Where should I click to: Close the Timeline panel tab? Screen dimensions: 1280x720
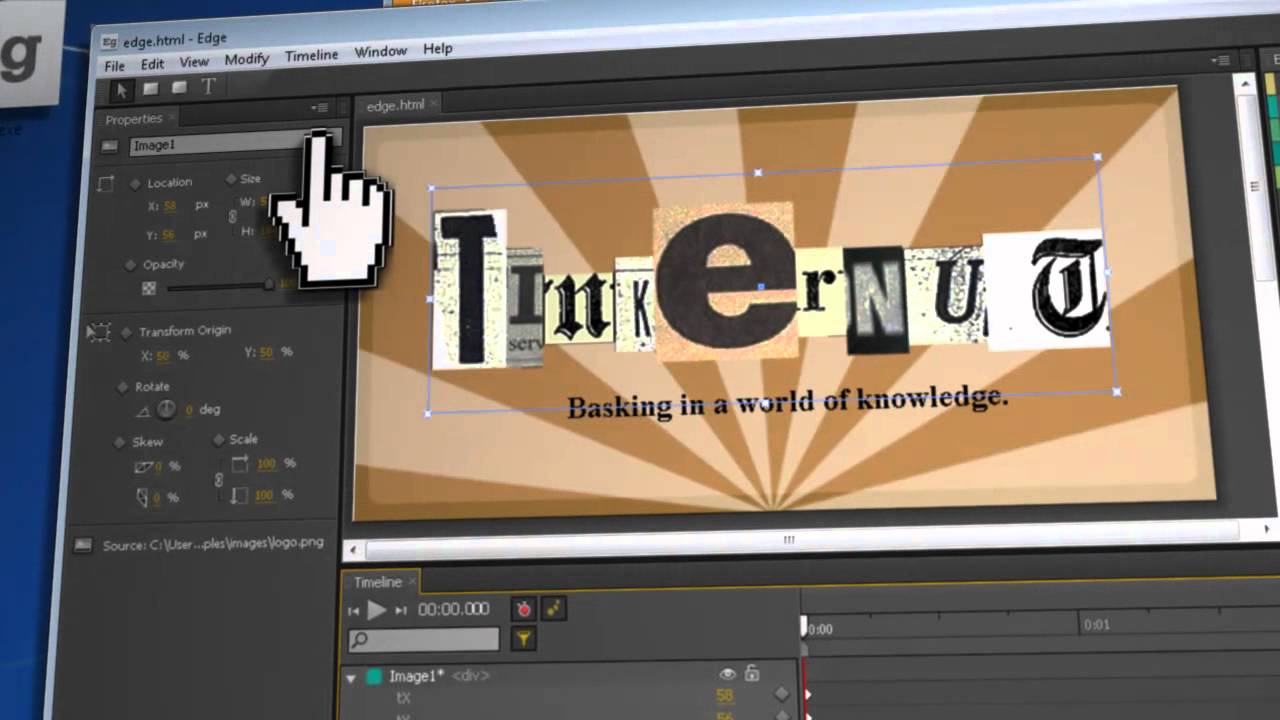point(410,581)
